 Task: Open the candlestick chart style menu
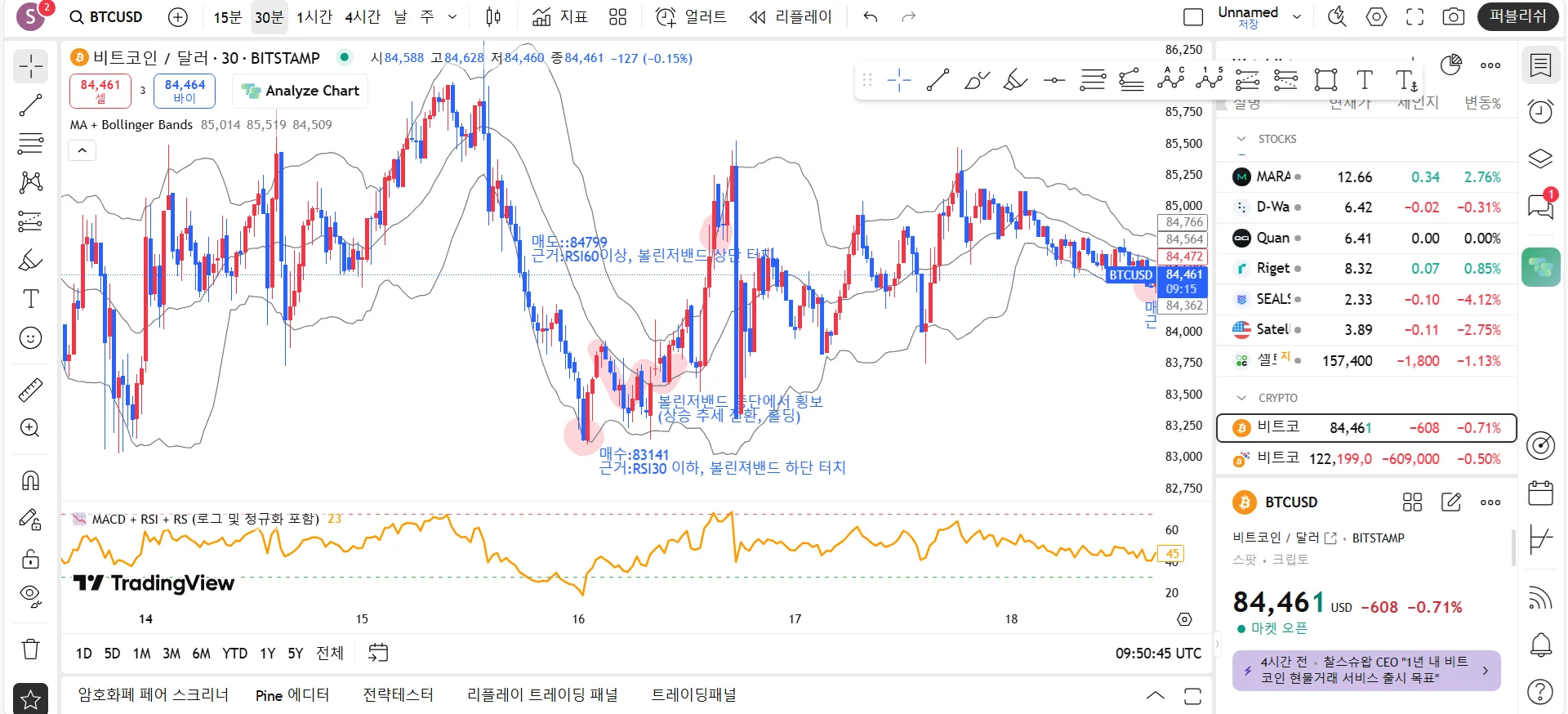(493, 17)
